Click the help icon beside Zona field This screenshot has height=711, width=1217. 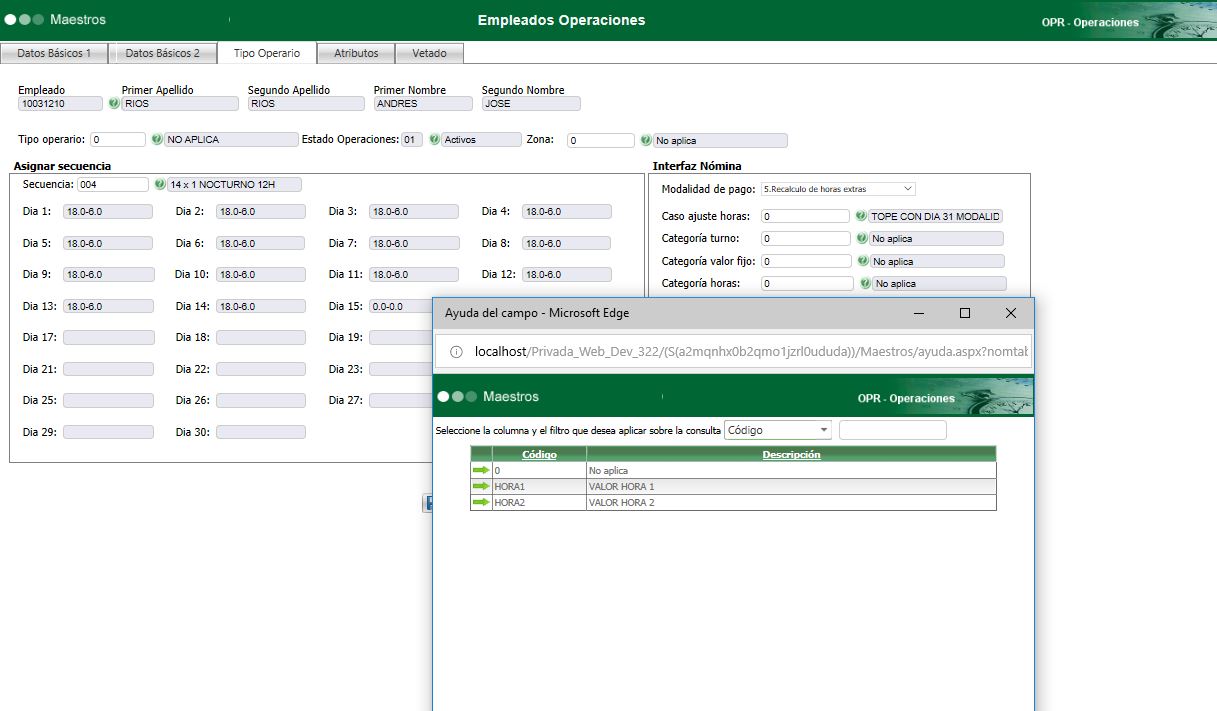click(x=646, y=141)
